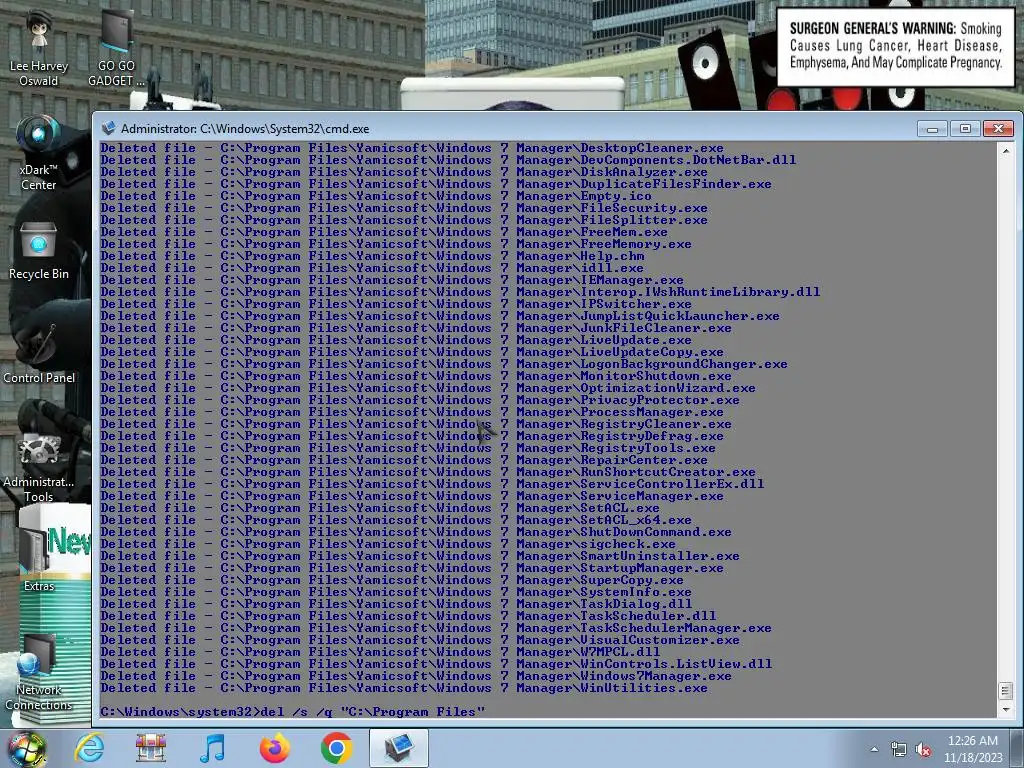
Task: Maximize the cmd.exe window
Action: [x=965, y=129]
